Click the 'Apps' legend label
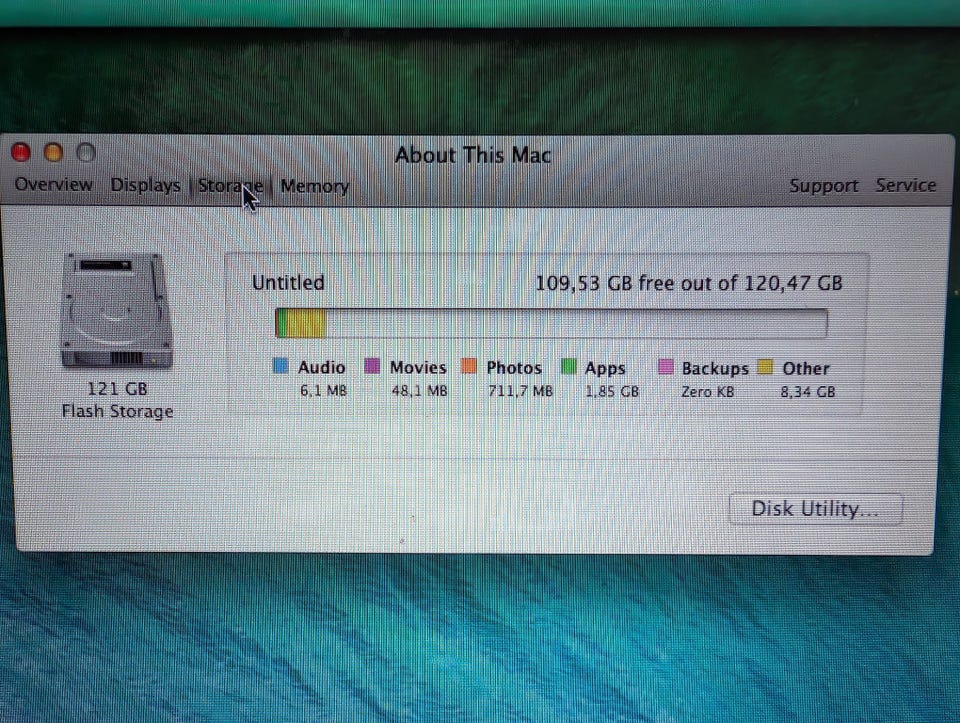960x723 pixels. coord(605,369)
